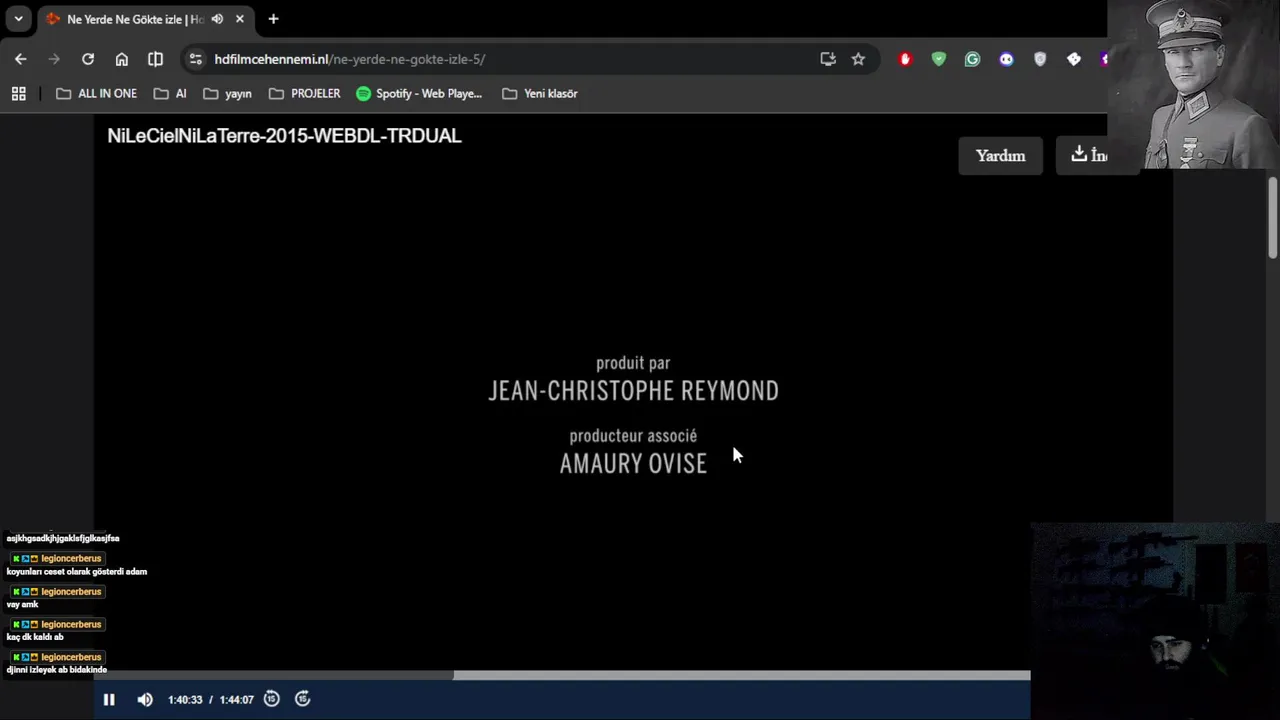
Task: Open the PROJELER bookmark folder
Action: point(304,93)
